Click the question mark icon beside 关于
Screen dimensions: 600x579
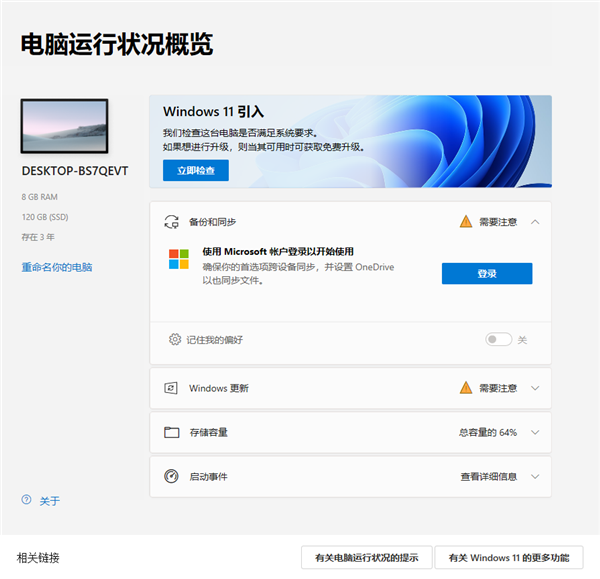(x=26, y=499)
